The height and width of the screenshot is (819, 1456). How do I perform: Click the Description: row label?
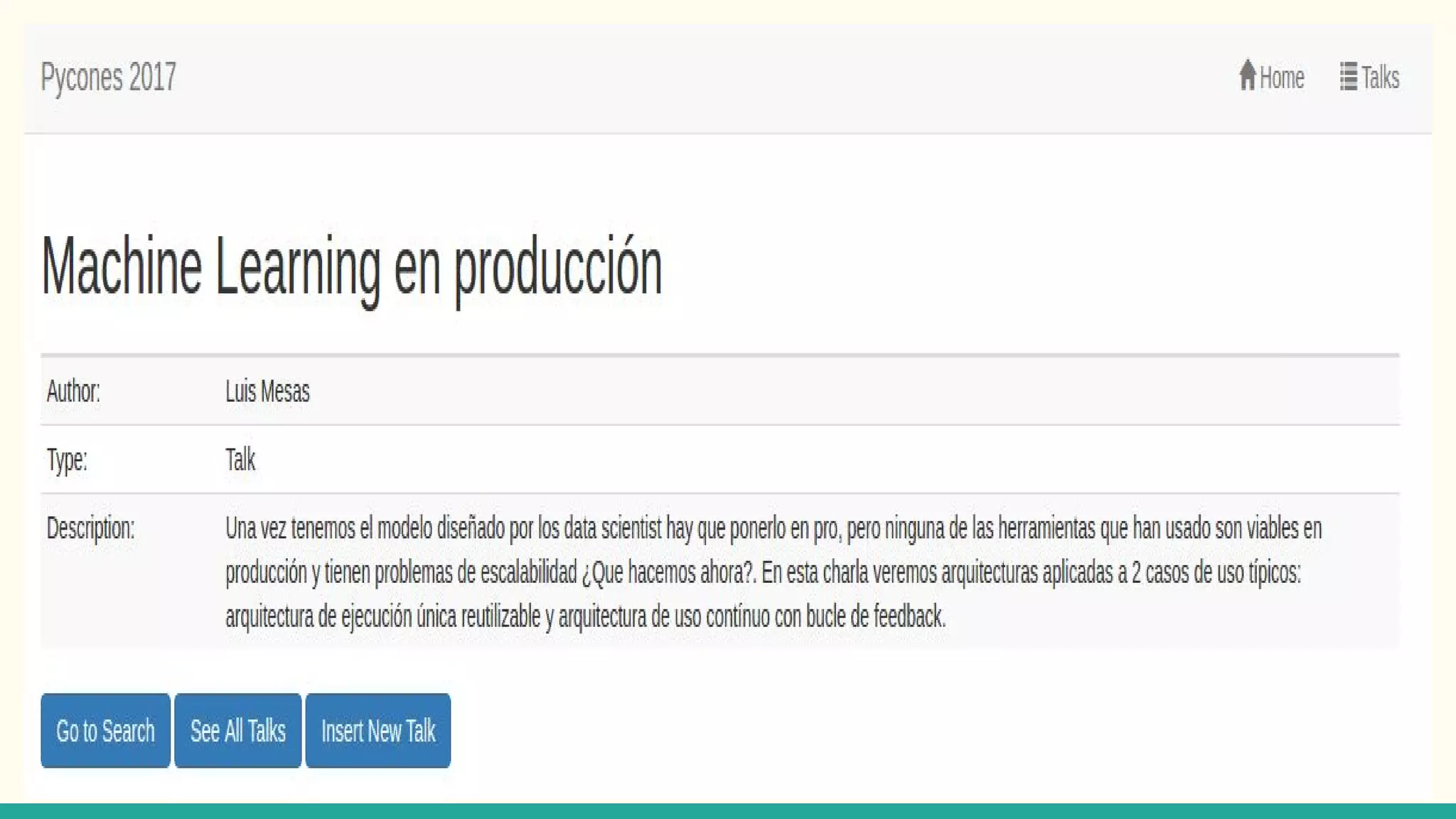pyautogui.click(x=90, y=528)
